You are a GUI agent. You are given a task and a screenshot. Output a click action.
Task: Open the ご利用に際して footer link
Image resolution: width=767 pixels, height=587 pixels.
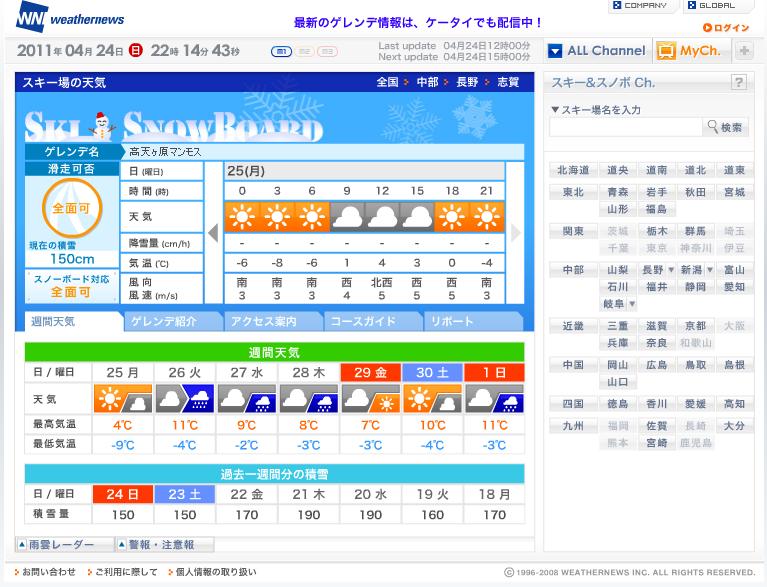(x=126, y=572)
